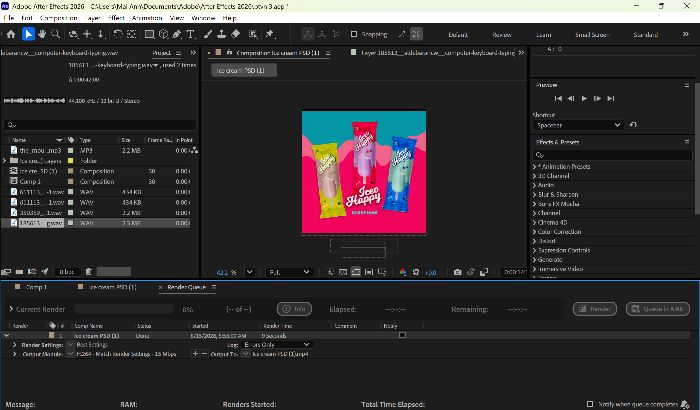700x410 pixels.
Task: Open the Log Errors Only dropdown
Action: 277,344
